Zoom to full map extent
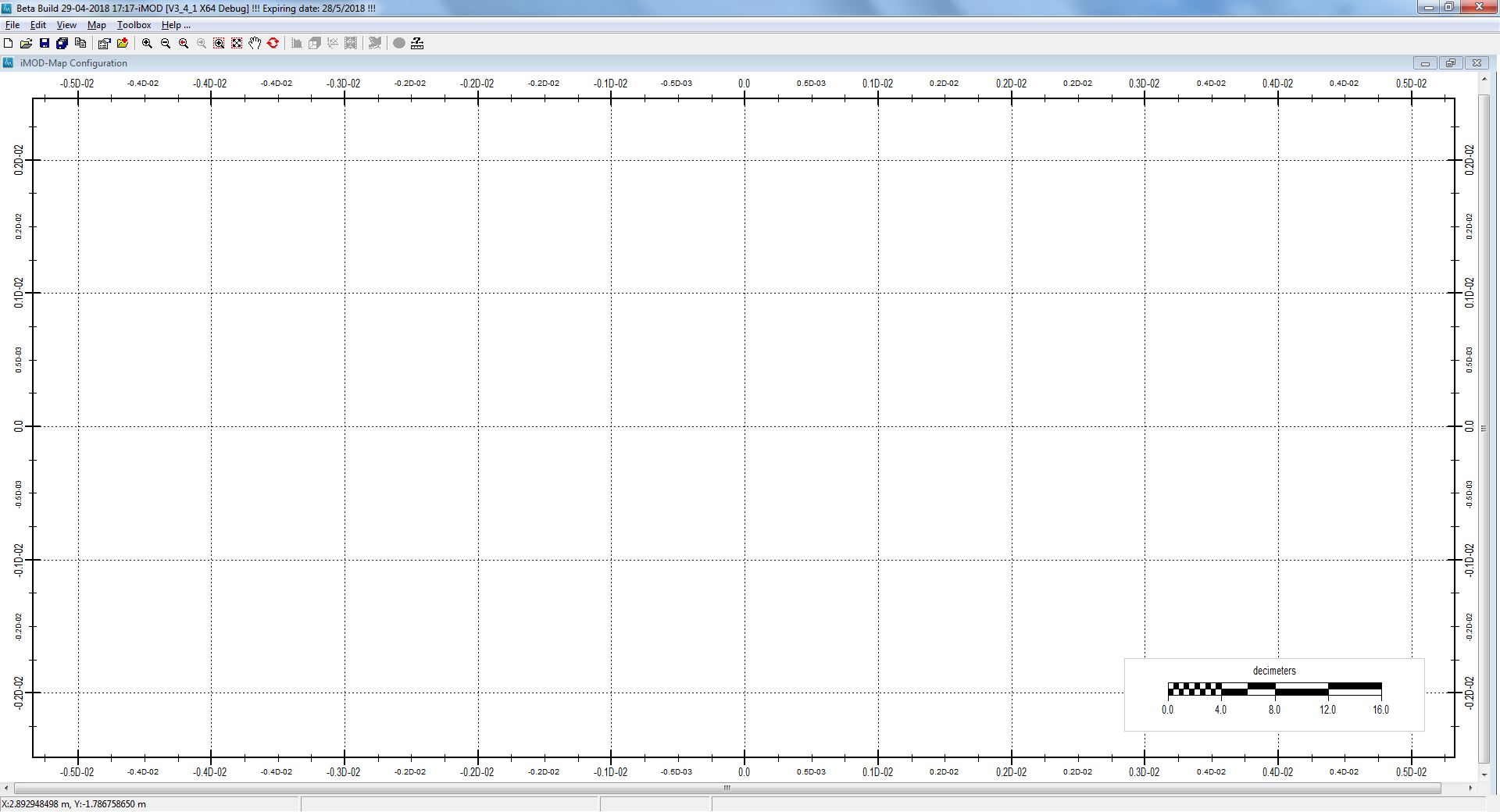The width and height of the screenshot is (1500, 812). coord(237,44)
